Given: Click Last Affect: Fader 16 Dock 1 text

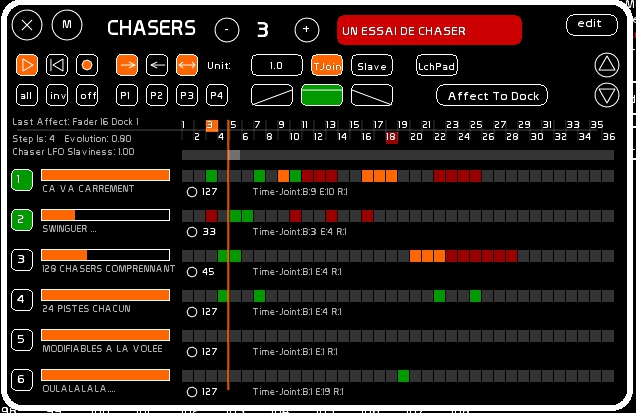Looking at the screenshot, I should 75,122.
